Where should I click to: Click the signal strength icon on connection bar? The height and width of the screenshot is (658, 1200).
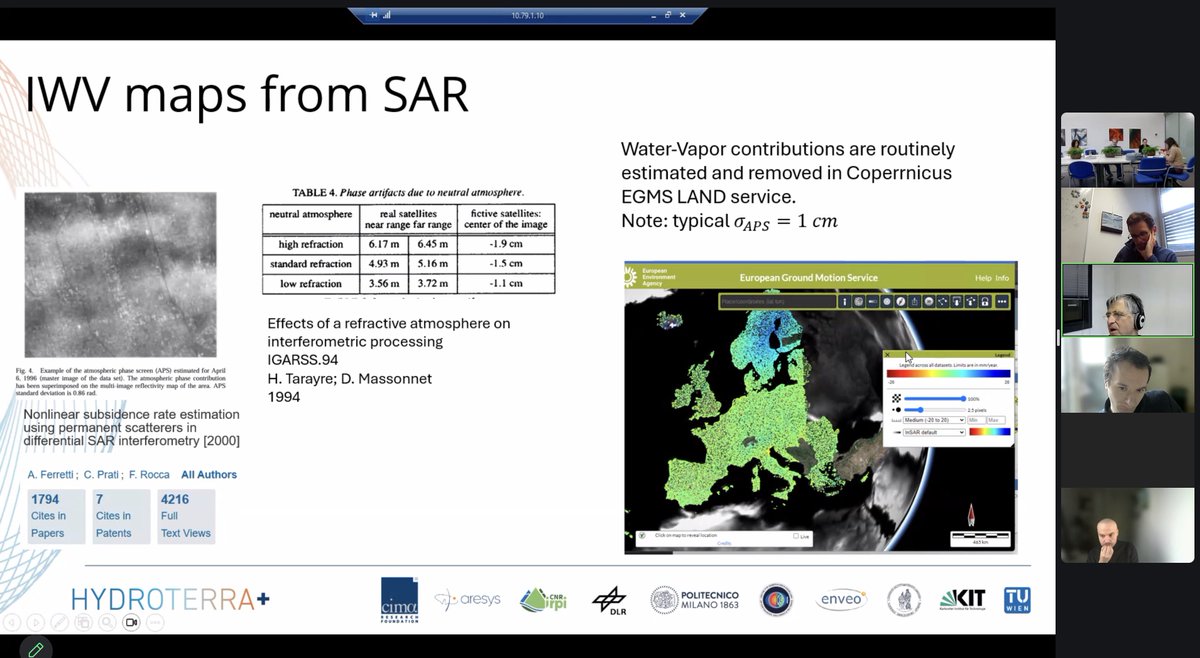(x=387, y=15)
